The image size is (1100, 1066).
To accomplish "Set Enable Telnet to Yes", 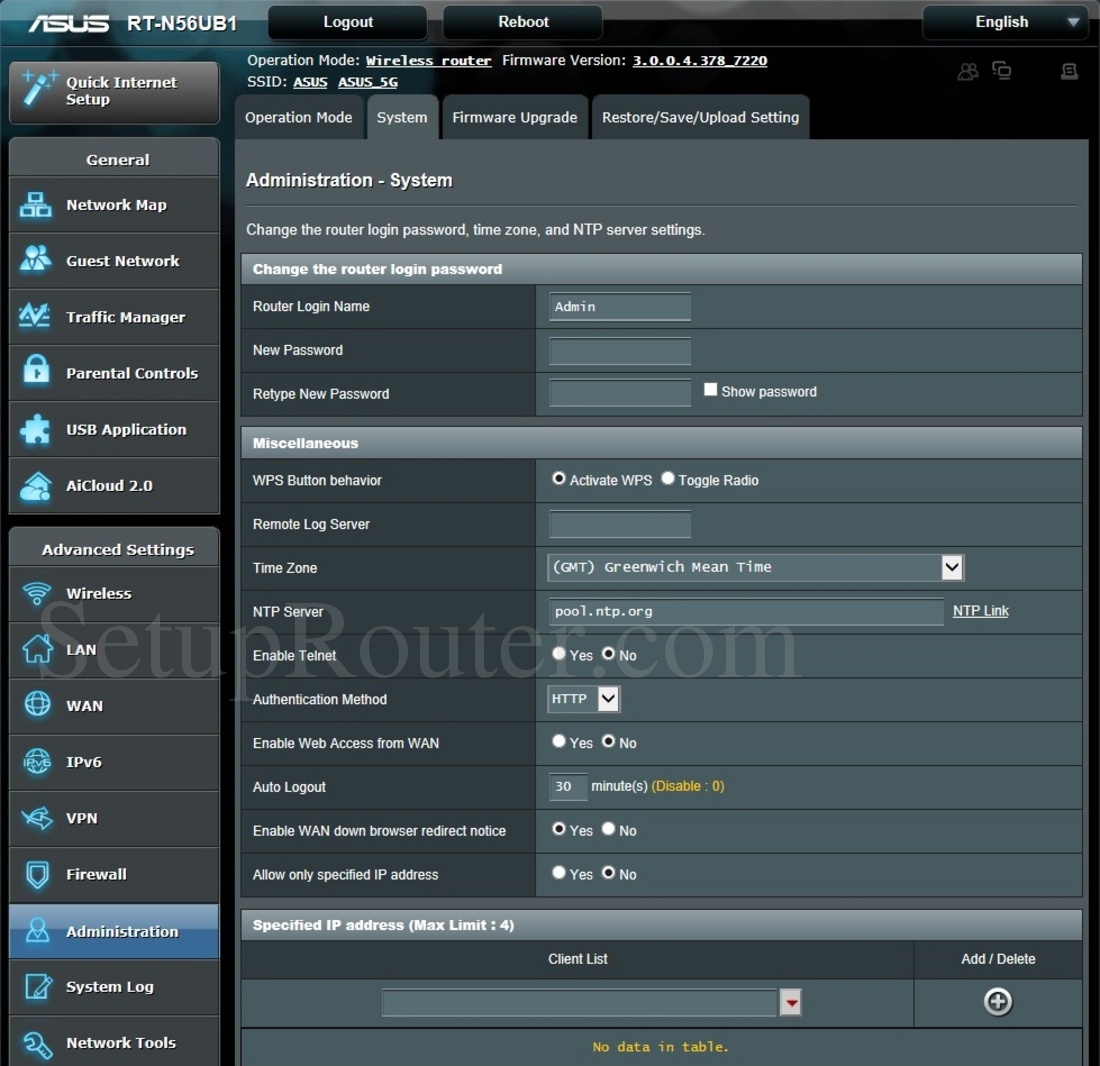I will click(559, 654).
